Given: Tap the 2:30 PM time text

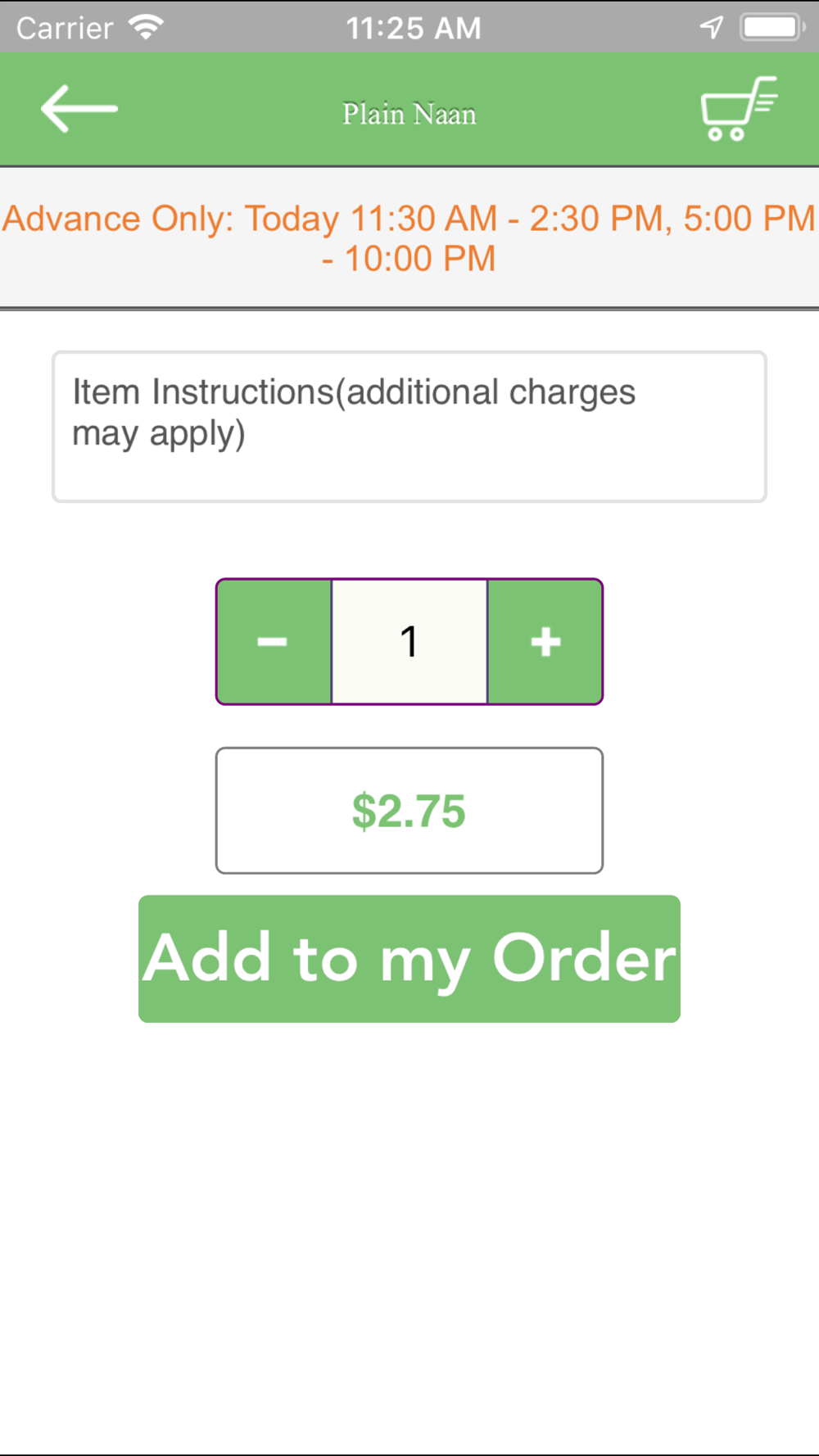Looking at the screenshot, I should click(x=595, y=219).
